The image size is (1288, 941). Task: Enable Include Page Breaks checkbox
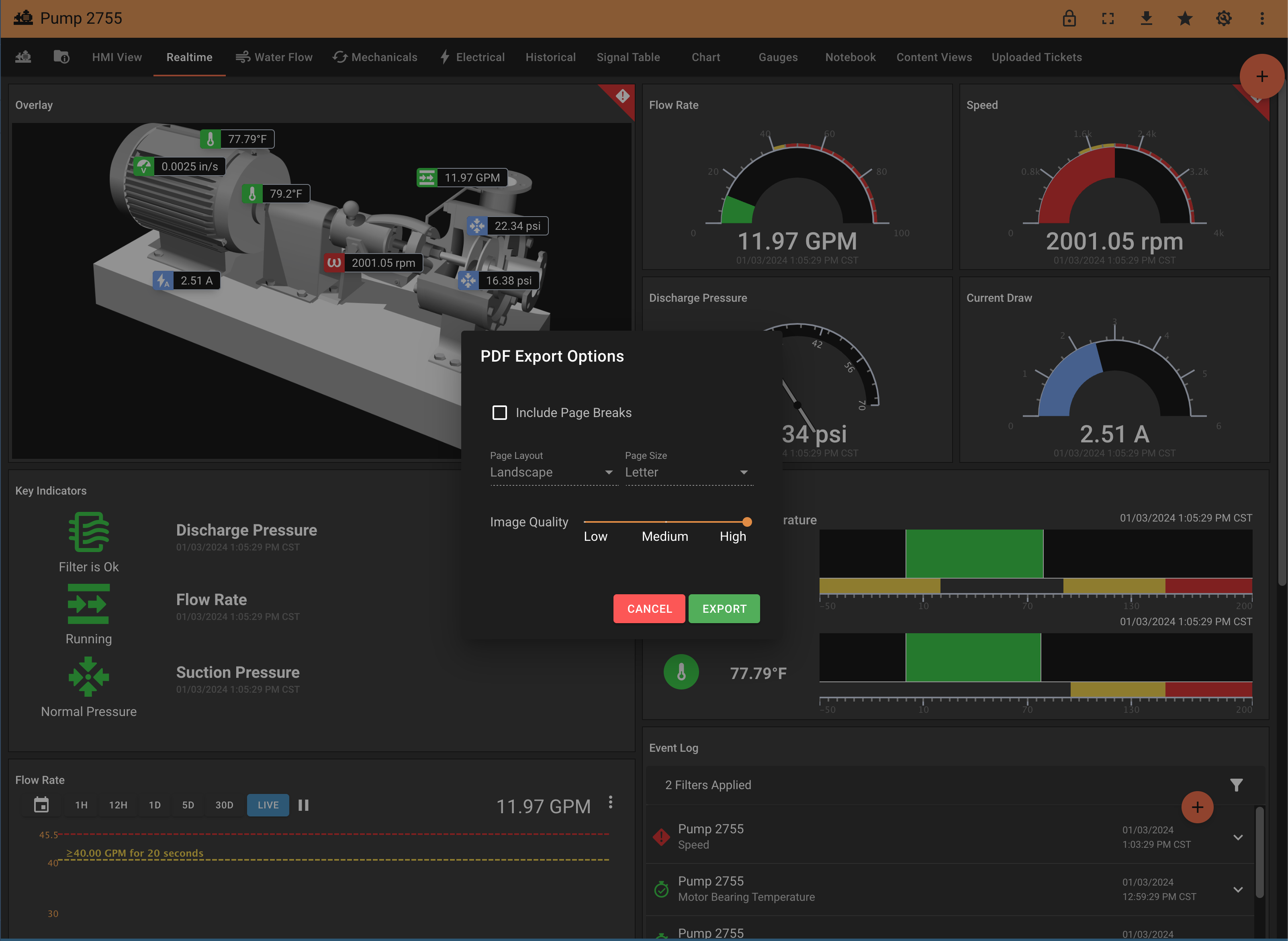[x=499, y=412]
